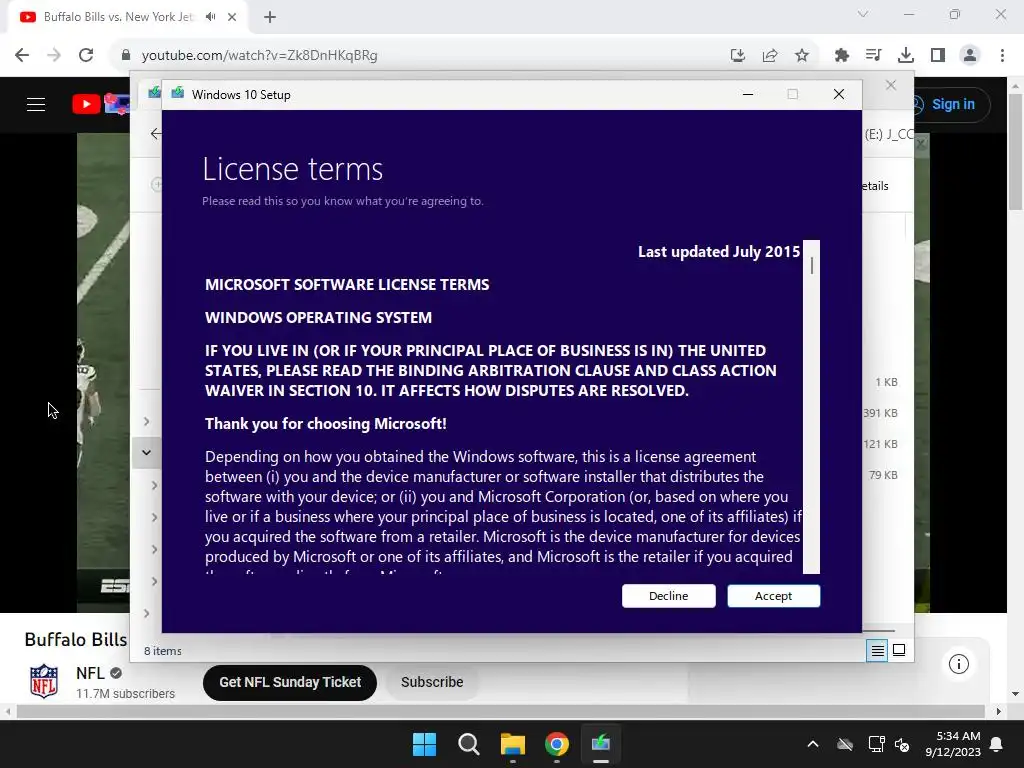The image size is (1024, 768).
Task: Click the install app icon in address bar
Action: [738, 56]
